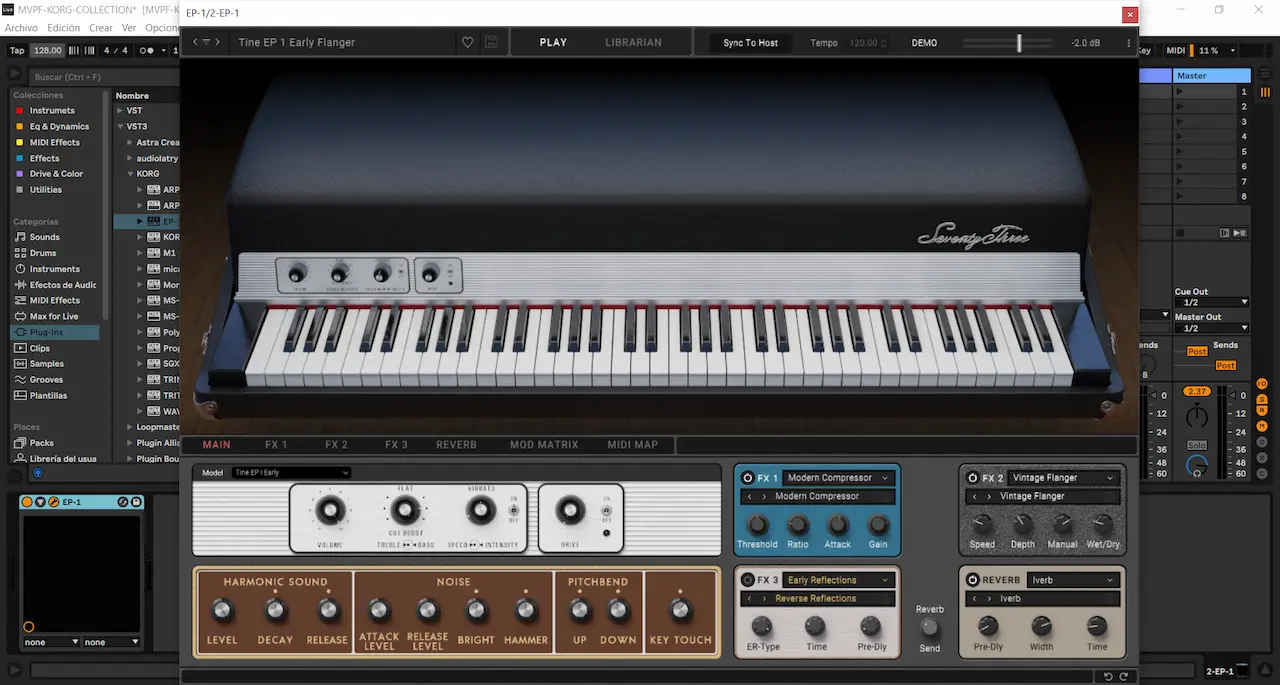Viewport: 1280px width, 685px height.
Task: Open FX 2 type dropdown Vintage Flanger
Action: [1062, 478]
